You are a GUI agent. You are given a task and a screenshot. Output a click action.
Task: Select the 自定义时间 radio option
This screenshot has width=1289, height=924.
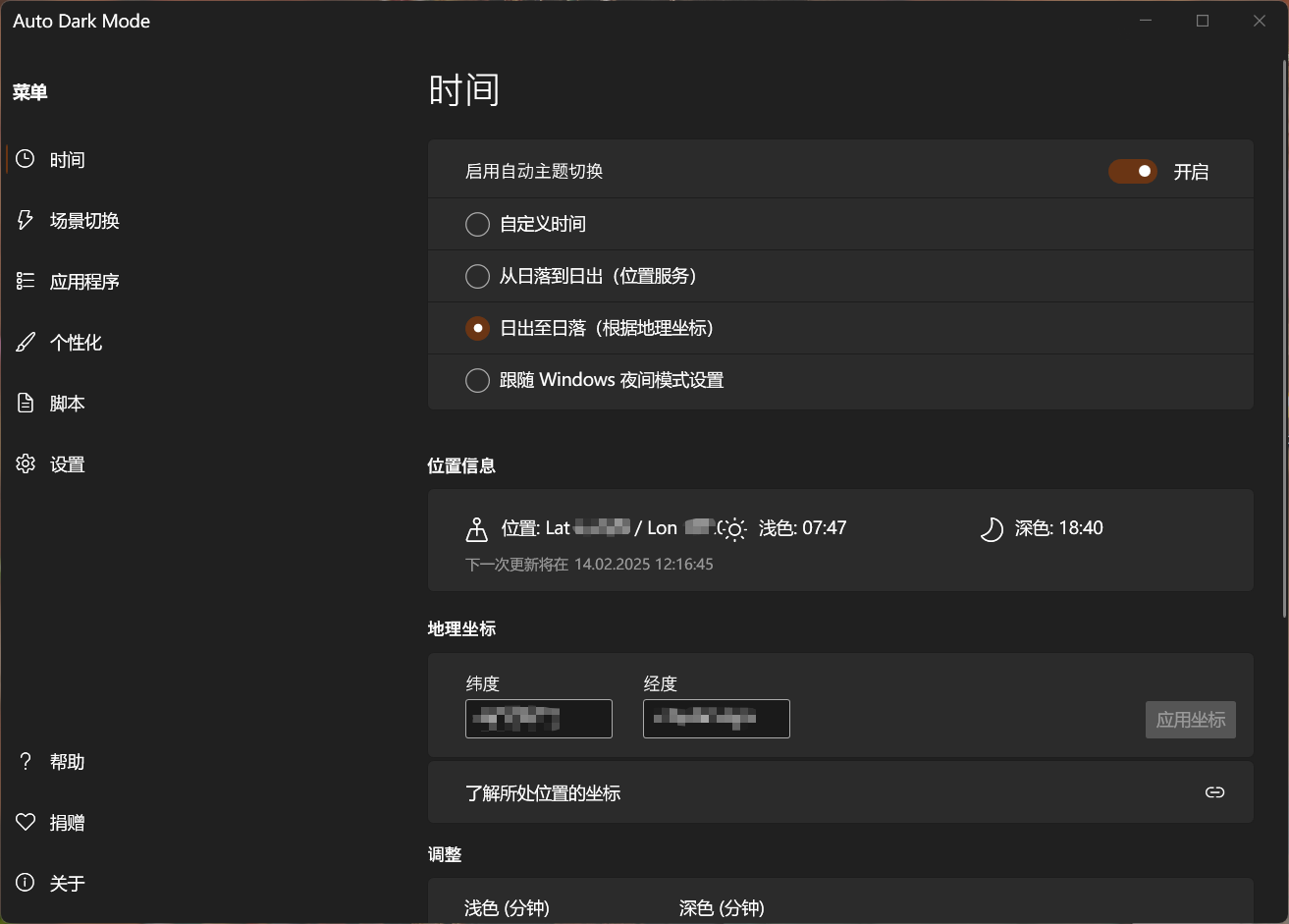click(x=477, y=225)
